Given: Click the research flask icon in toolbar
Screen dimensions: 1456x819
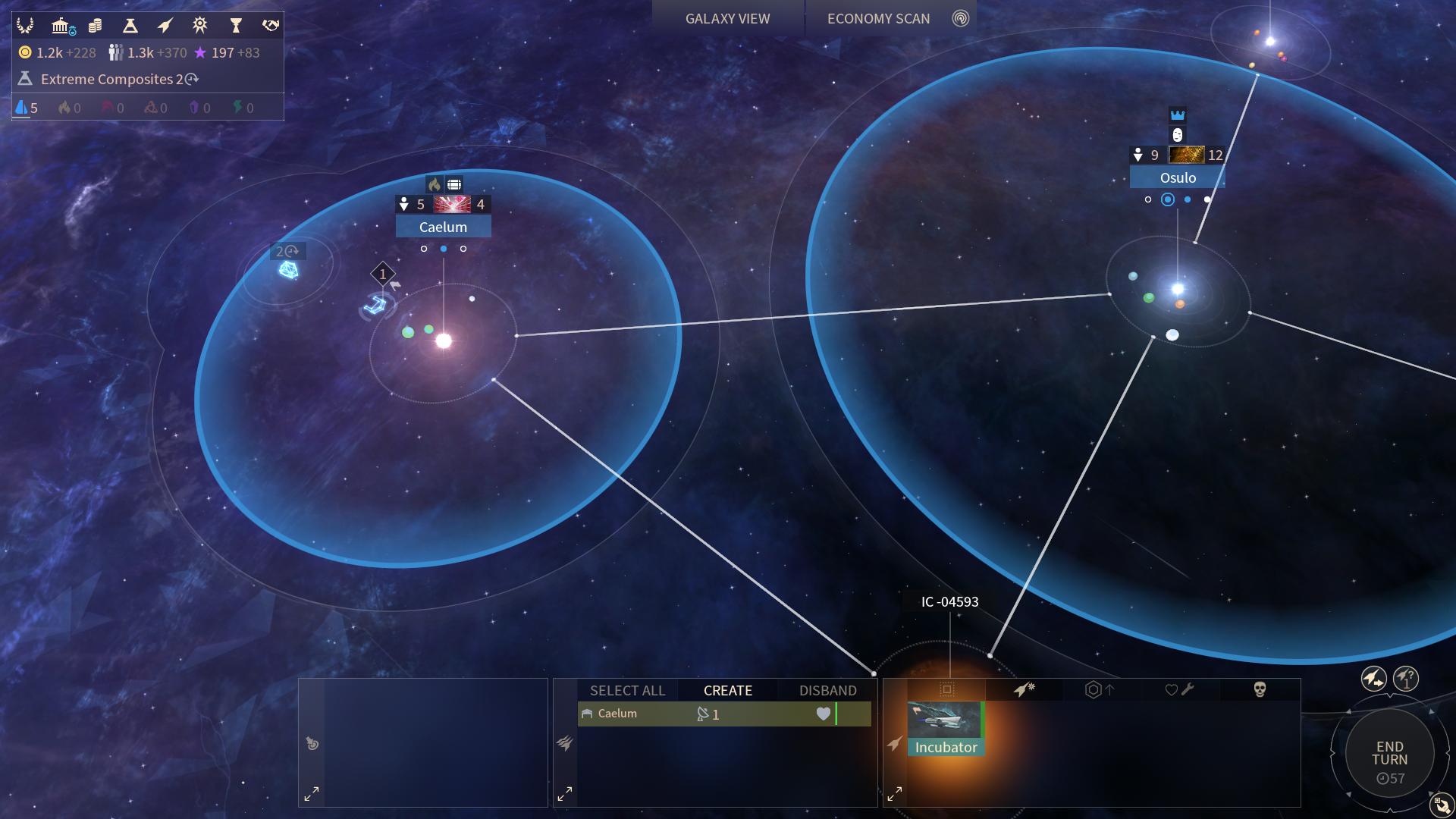Looking at the screenshot, I should (129, 23).
